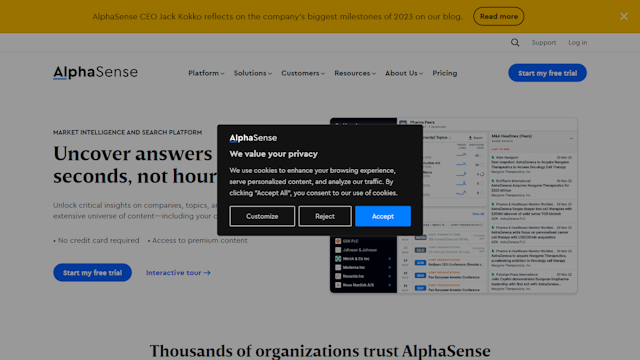Click the AlphaSense logo in header
The height and width of the screenshot is (360, 640).
pos(96,72)
